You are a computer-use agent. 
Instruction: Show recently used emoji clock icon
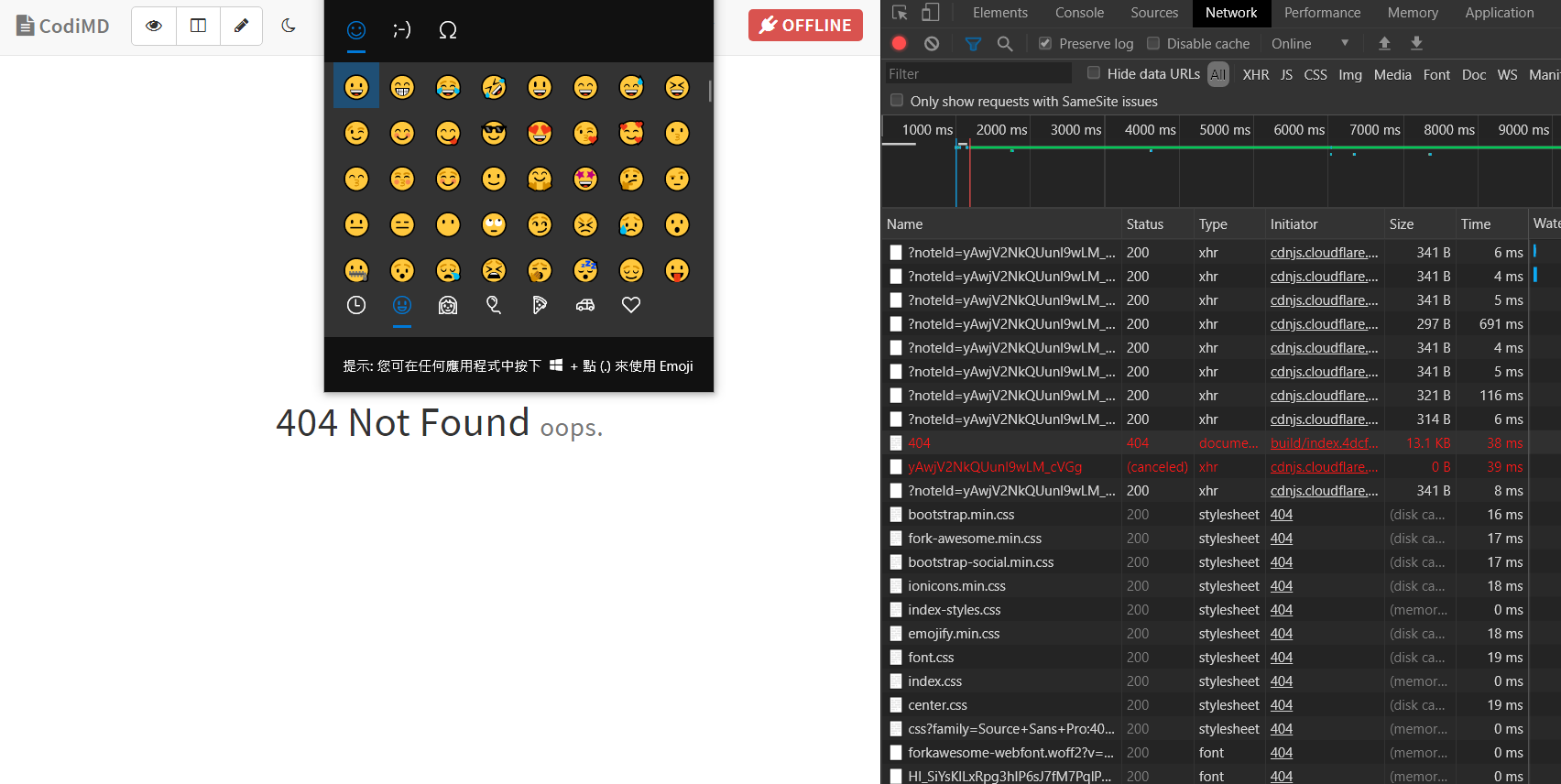(x=356, y=306)
